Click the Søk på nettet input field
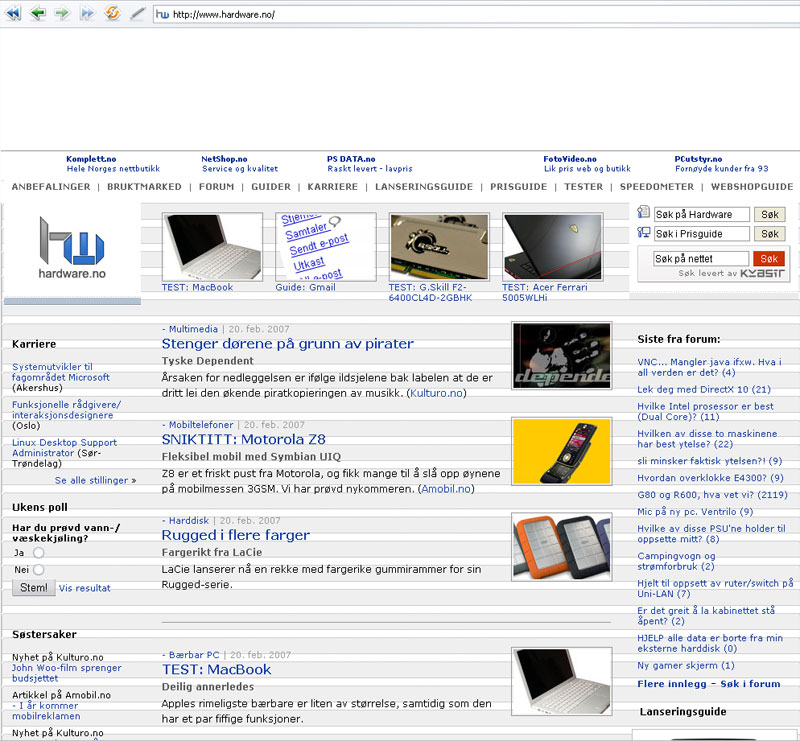Viewport: 800px width, 741px height. [x=701, y=258]
